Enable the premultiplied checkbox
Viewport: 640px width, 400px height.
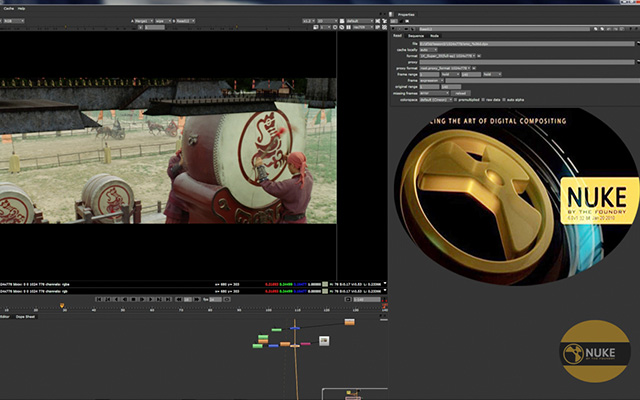(x=456, y=100)
